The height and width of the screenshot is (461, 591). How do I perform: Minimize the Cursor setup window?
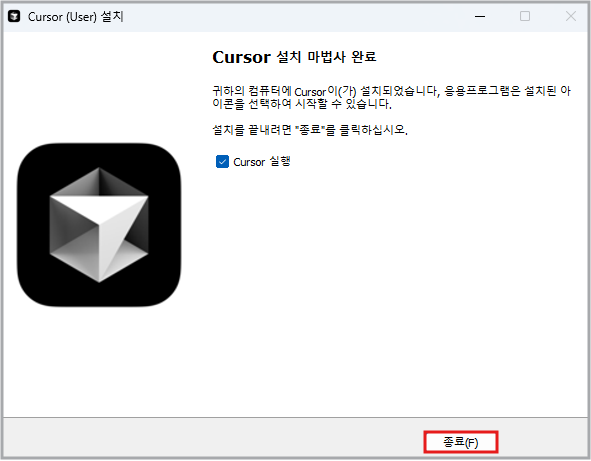point(480,17)
